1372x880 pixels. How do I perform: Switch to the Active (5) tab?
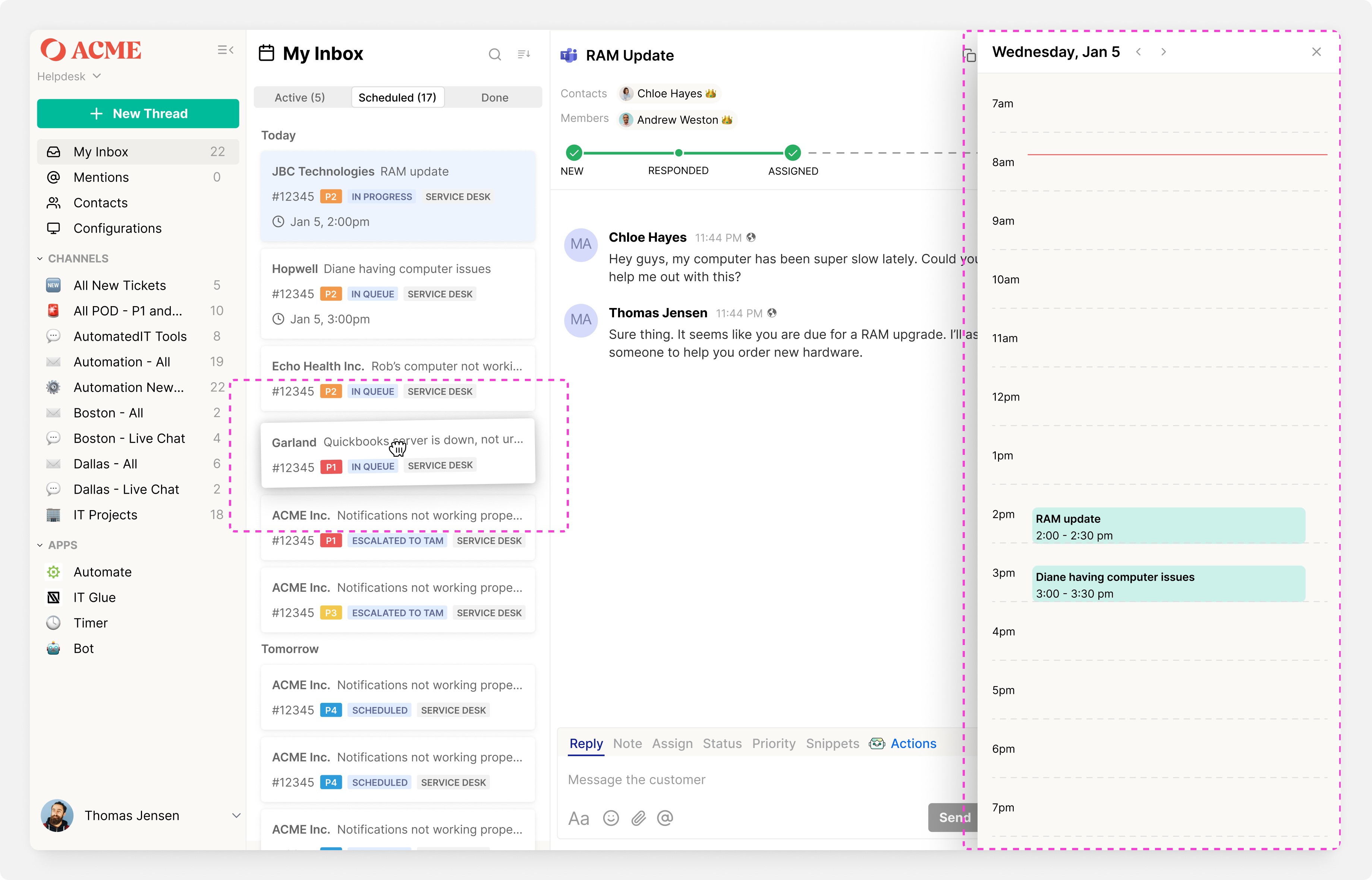299,98
